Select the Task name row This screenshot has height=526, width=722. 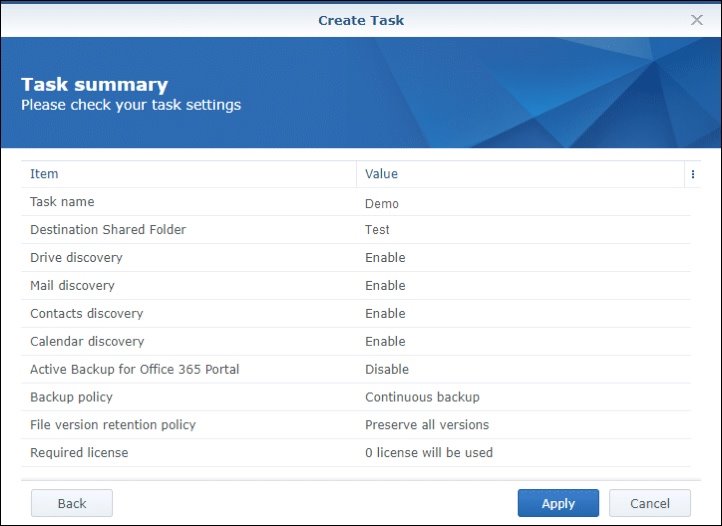click(62, 202)
